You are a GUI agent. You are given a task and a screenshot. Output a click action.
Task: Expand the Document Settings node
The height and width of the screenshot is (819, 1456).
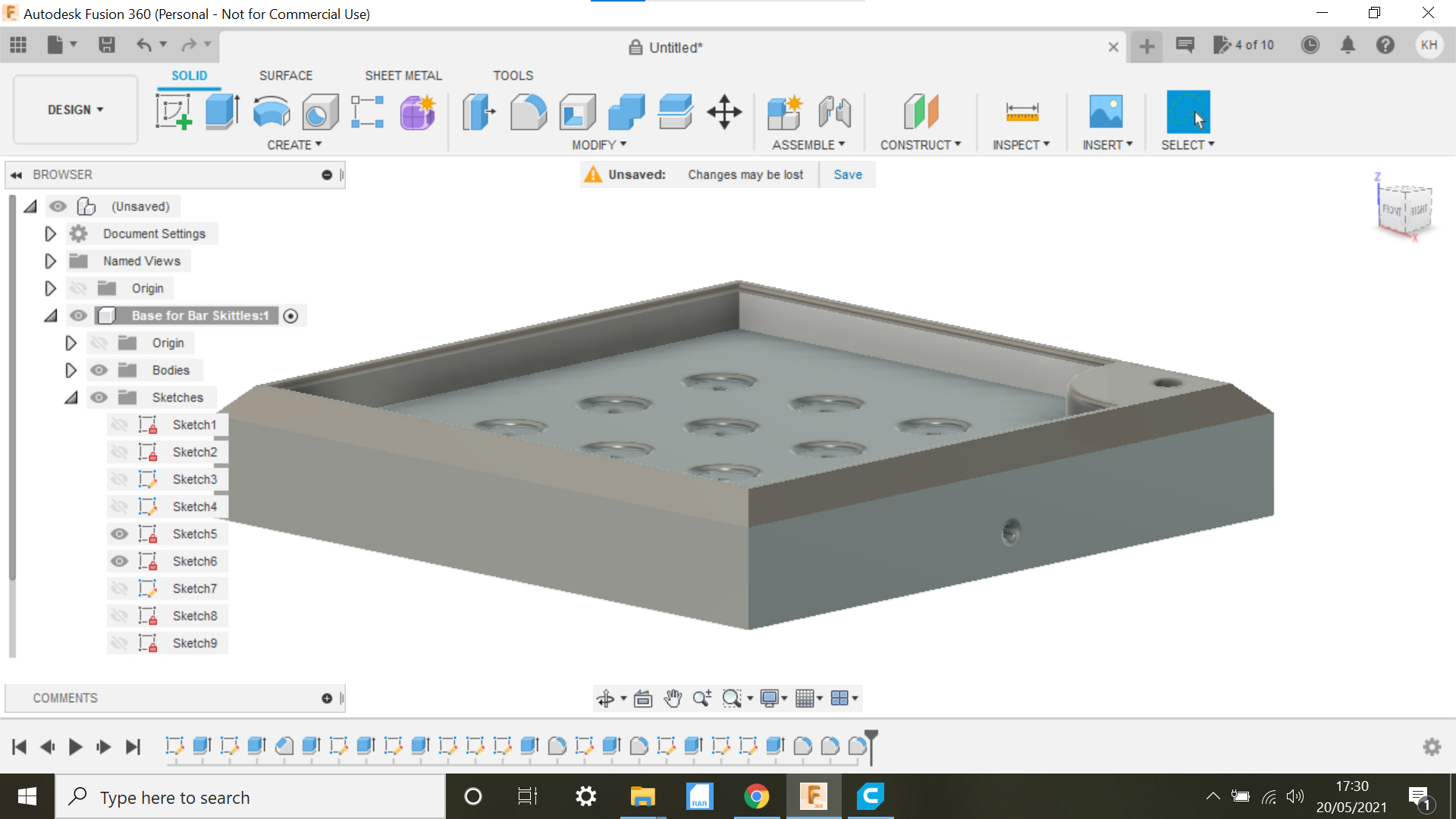click(x=50, y=233)
